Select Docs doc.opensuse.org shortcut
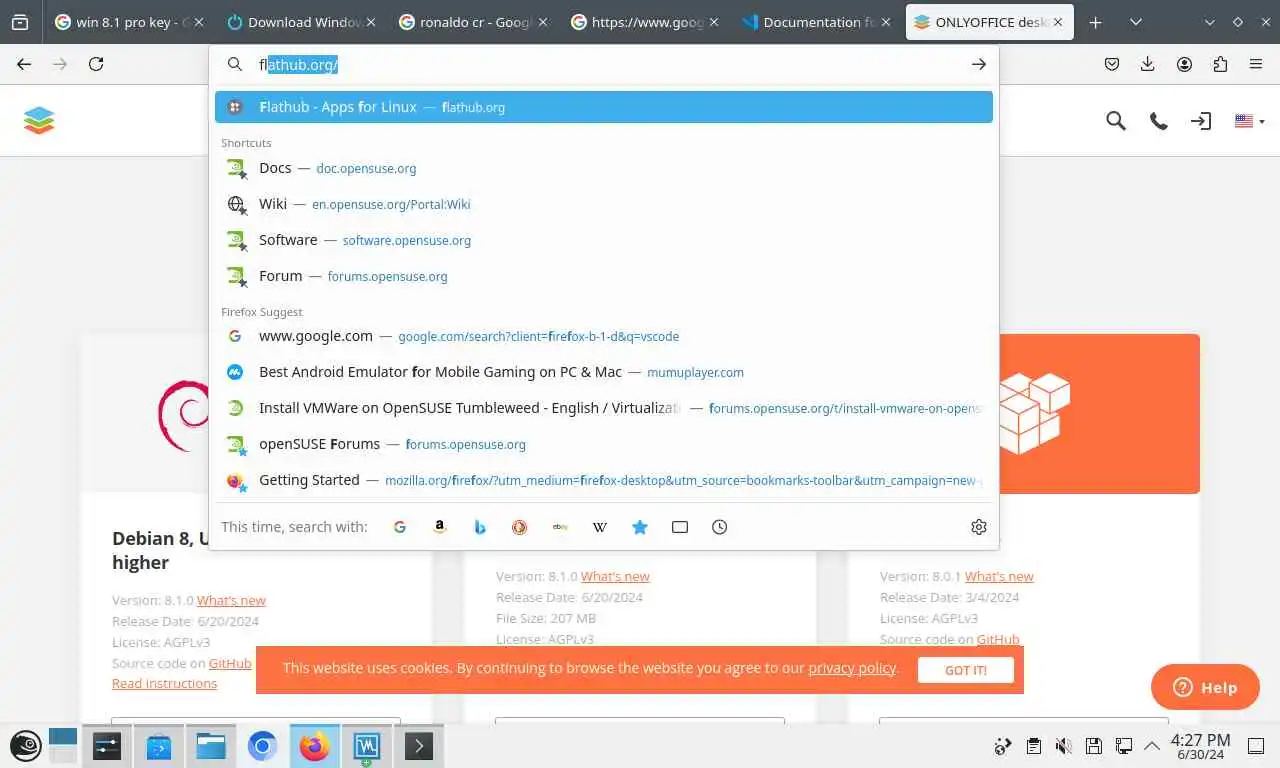 604,168
